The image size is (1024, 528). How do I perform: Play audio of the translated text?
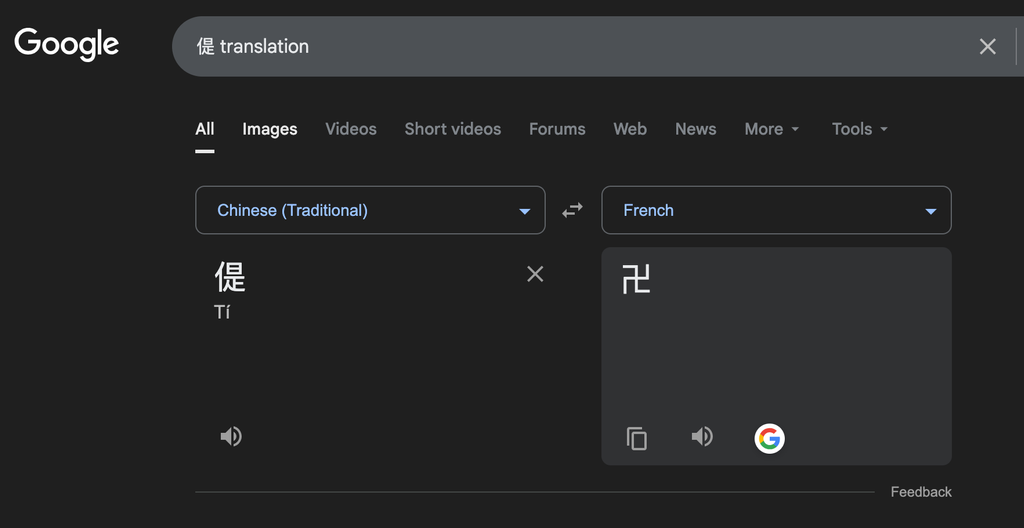click(x=702, y=437)
